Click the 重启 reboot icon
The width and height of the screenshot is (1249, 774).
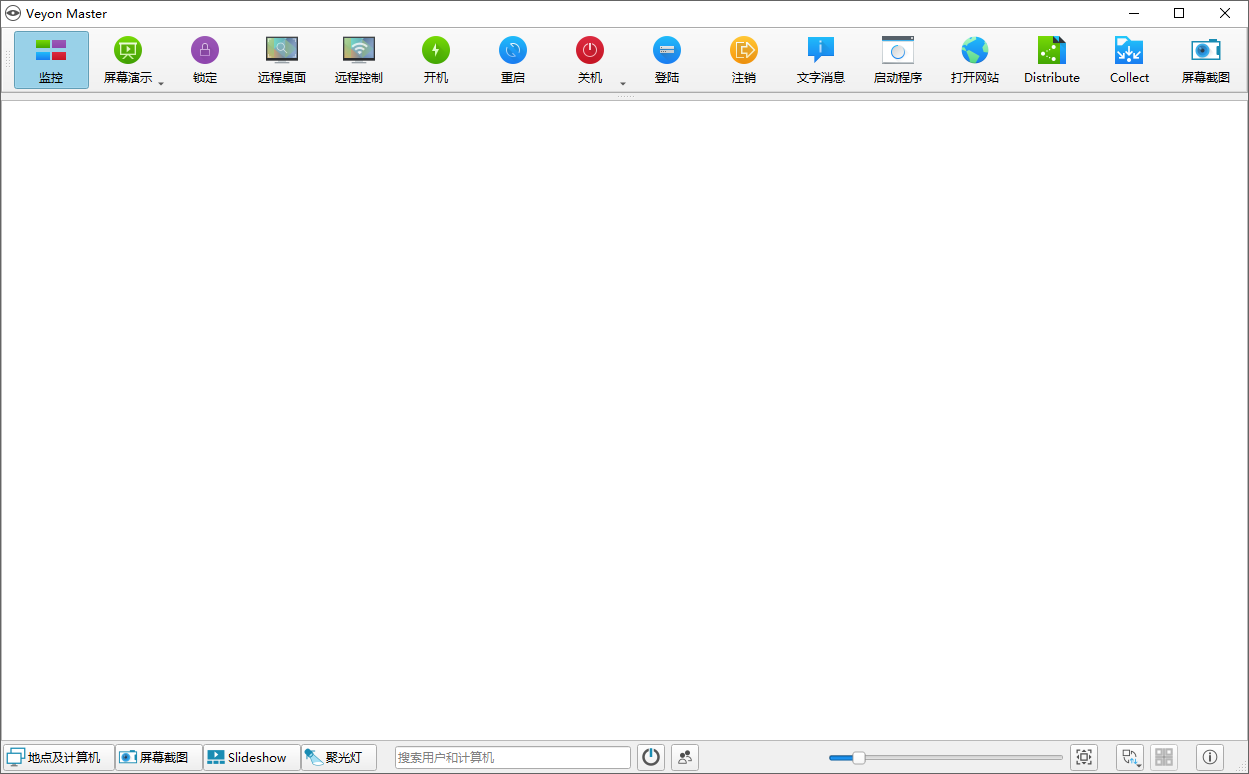(x=513, y=60)
